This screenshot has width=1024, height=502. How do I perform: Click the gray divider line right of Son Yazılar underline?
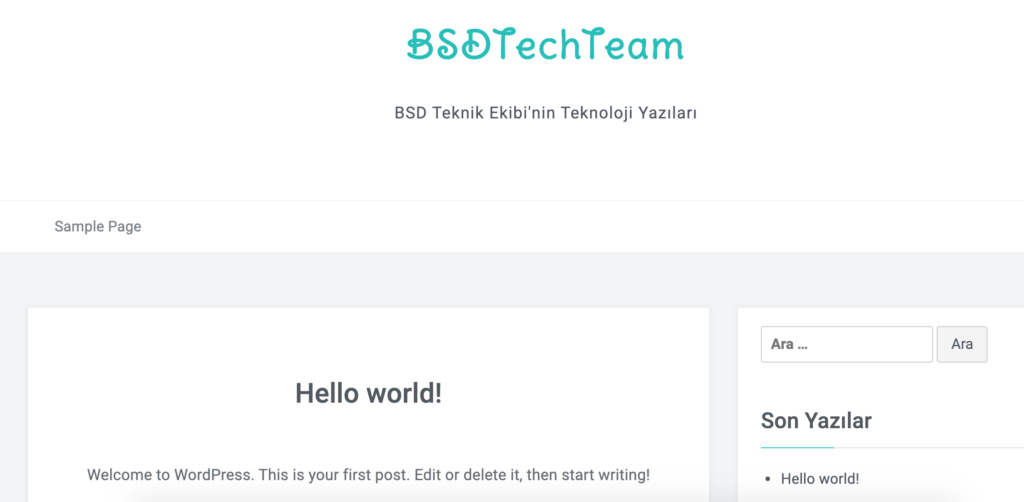click(929, 448)
